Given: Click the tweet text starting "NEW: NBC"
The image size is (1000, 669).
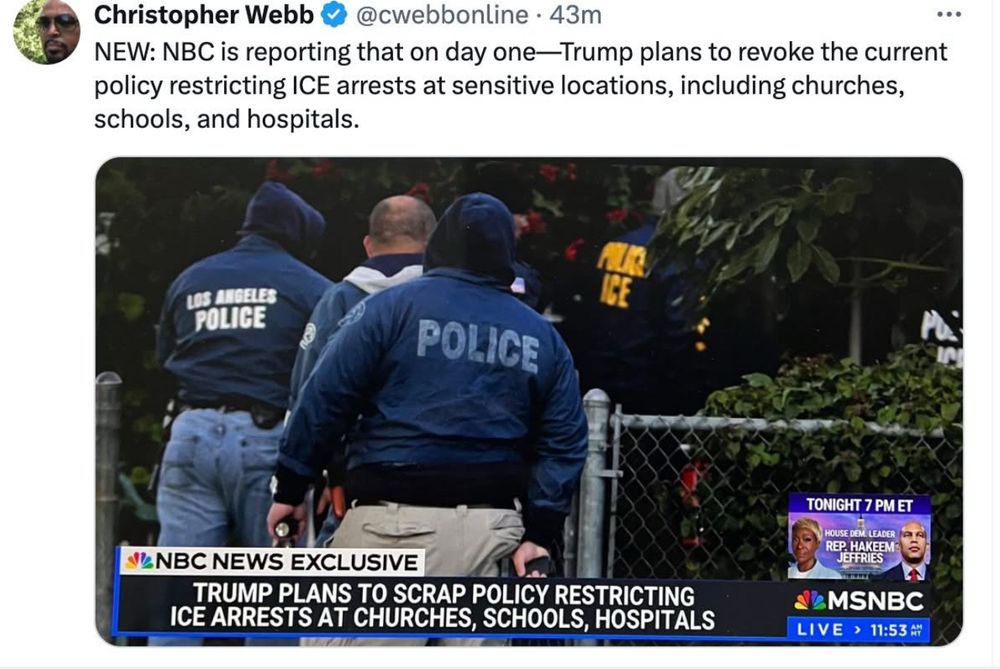Looking at the screenshot, I should [520, 85].
